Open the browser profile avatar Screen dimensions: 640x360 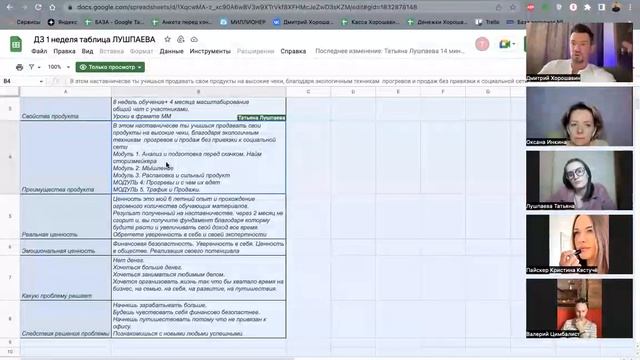click(x=616, y=7)
